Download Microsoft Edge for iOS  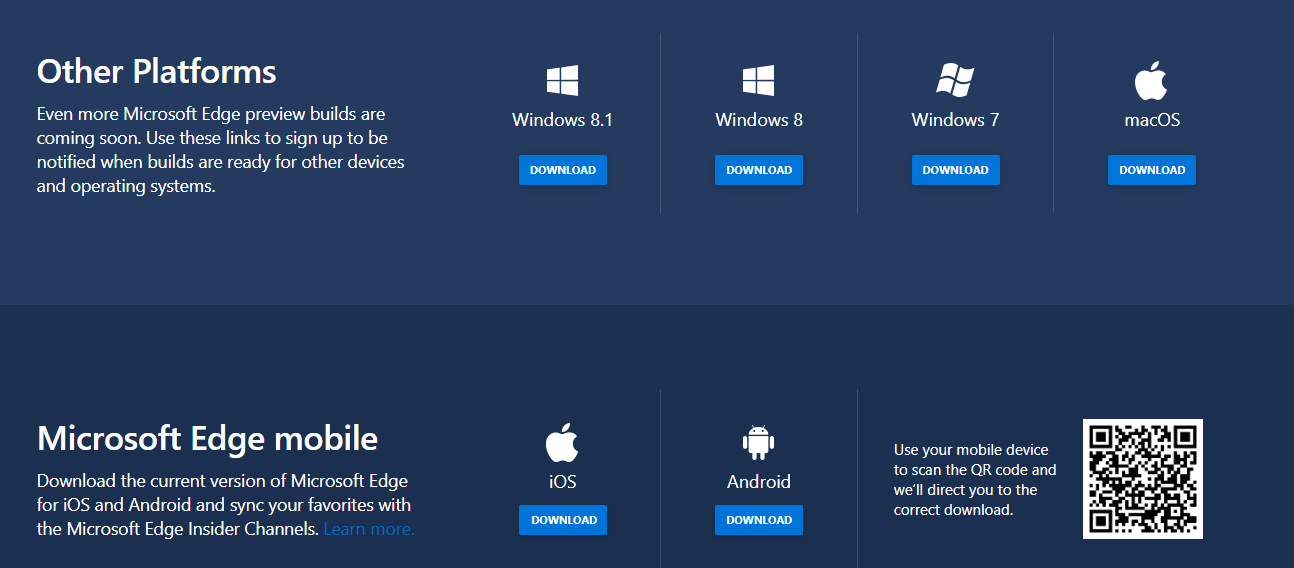[x=563, y=520]
